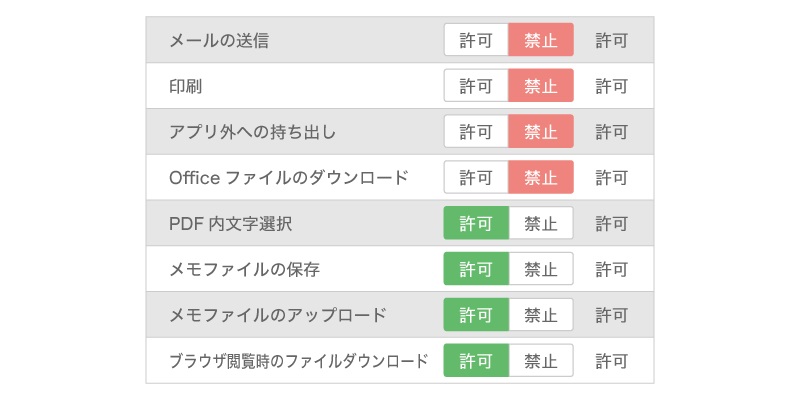Choose 禁止 for アプリ外への持ち出し

pyautogui.click(x=541, y=132)
